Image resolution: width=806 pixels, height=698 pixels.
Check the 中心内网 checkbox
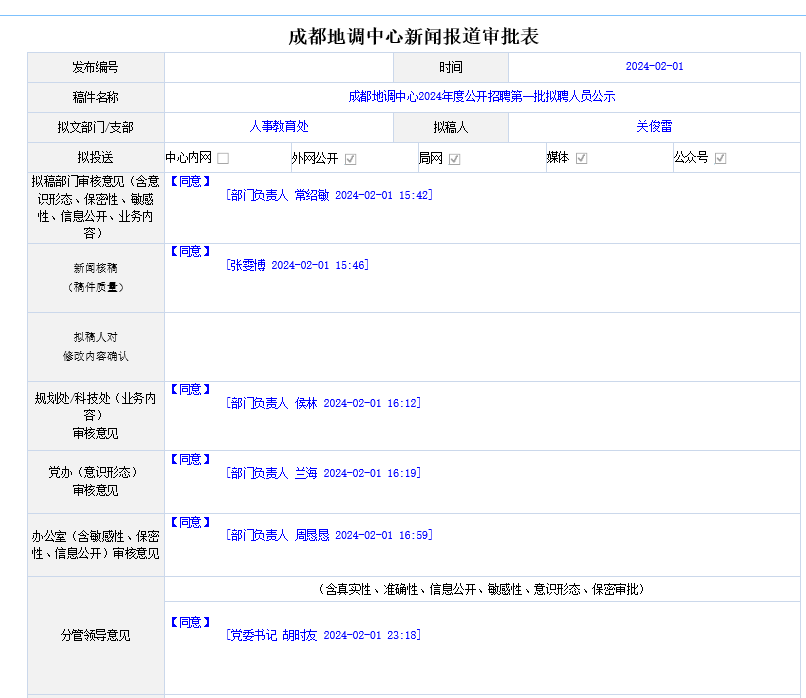[x=223, y=158]
